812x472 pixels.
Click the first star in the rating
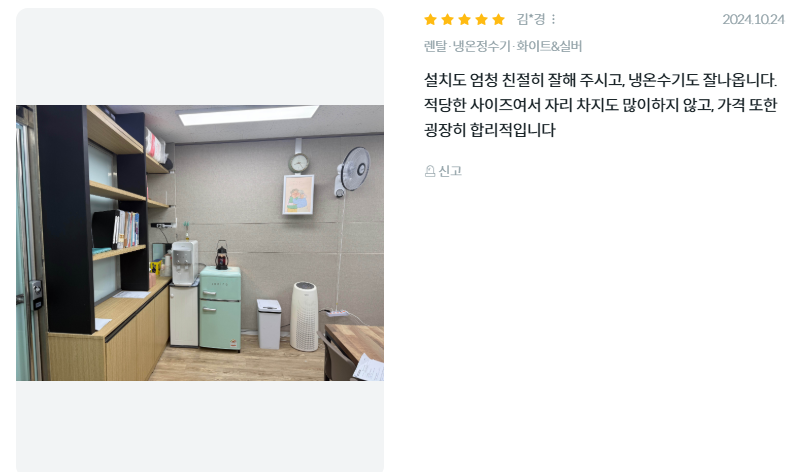tap(430, 20)
